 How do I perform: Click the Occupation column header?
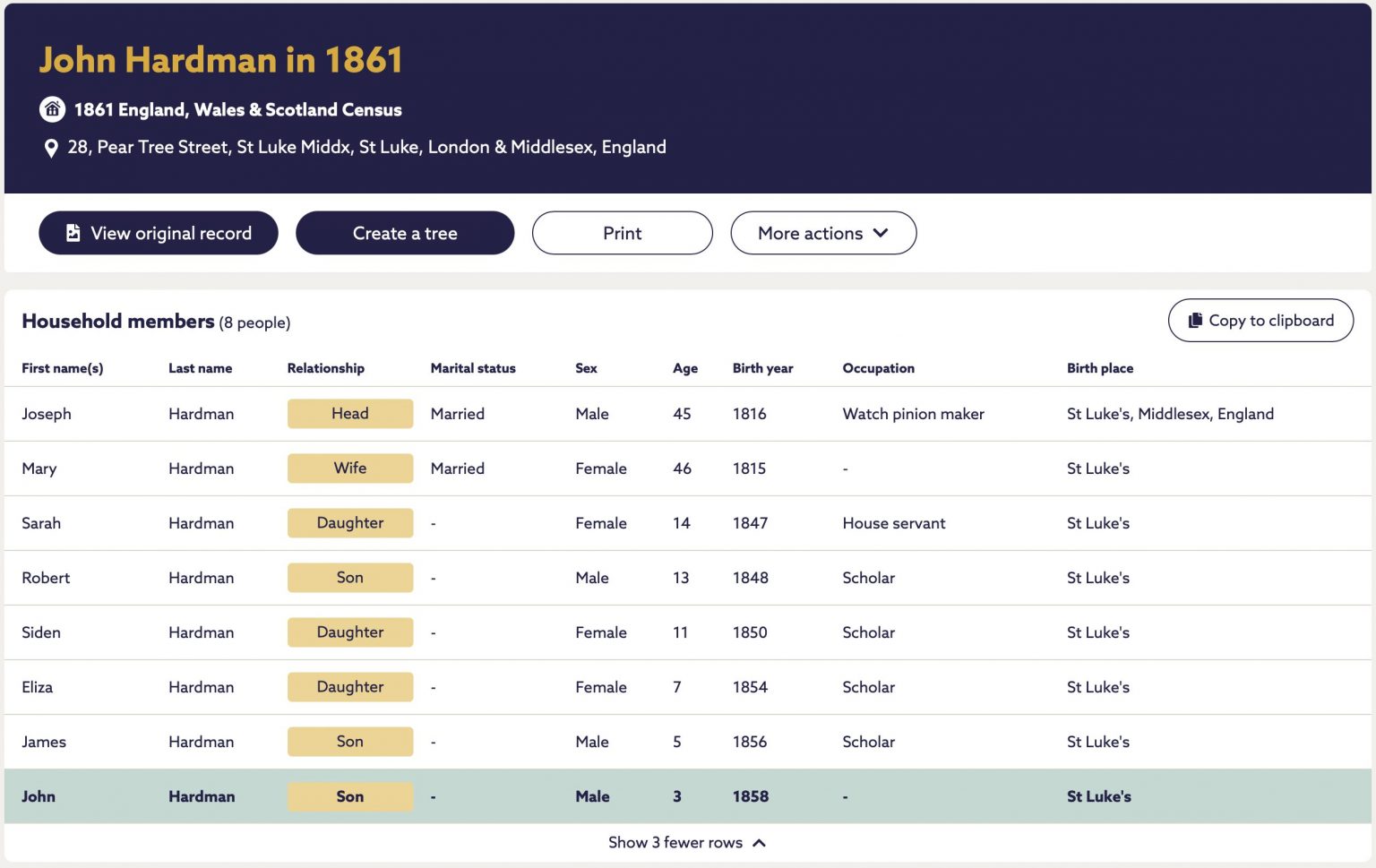click(878, 368)
